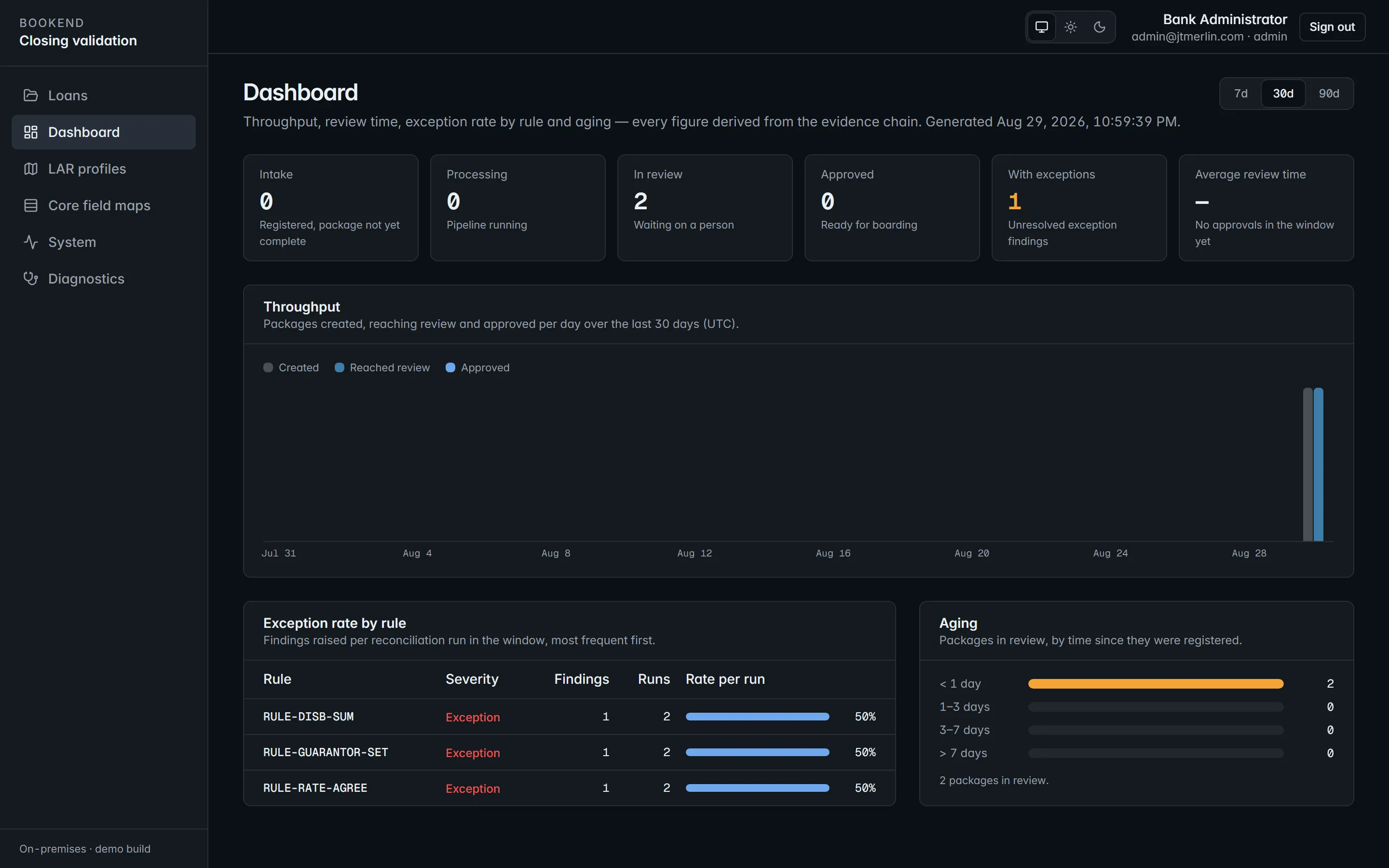Click the Exception rate by rule heading
The image size is (1389, 868).
coord(335,624)
